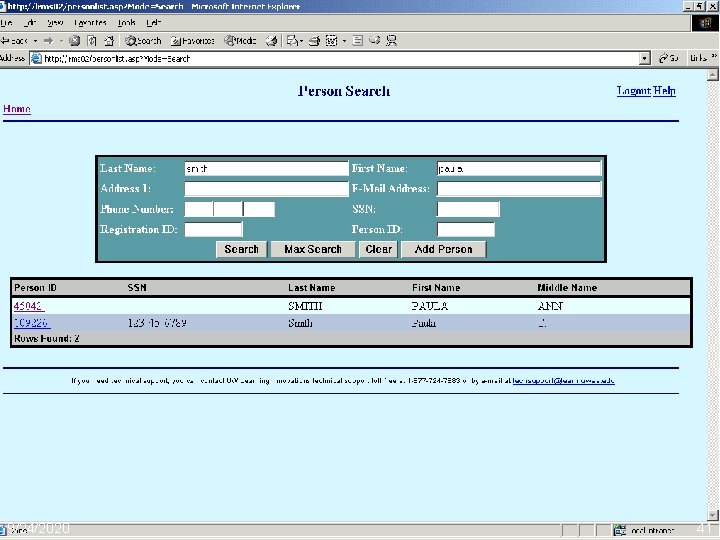Click the Phone Number last box
The height and width of the screenshot is (540, 720).
259,209
